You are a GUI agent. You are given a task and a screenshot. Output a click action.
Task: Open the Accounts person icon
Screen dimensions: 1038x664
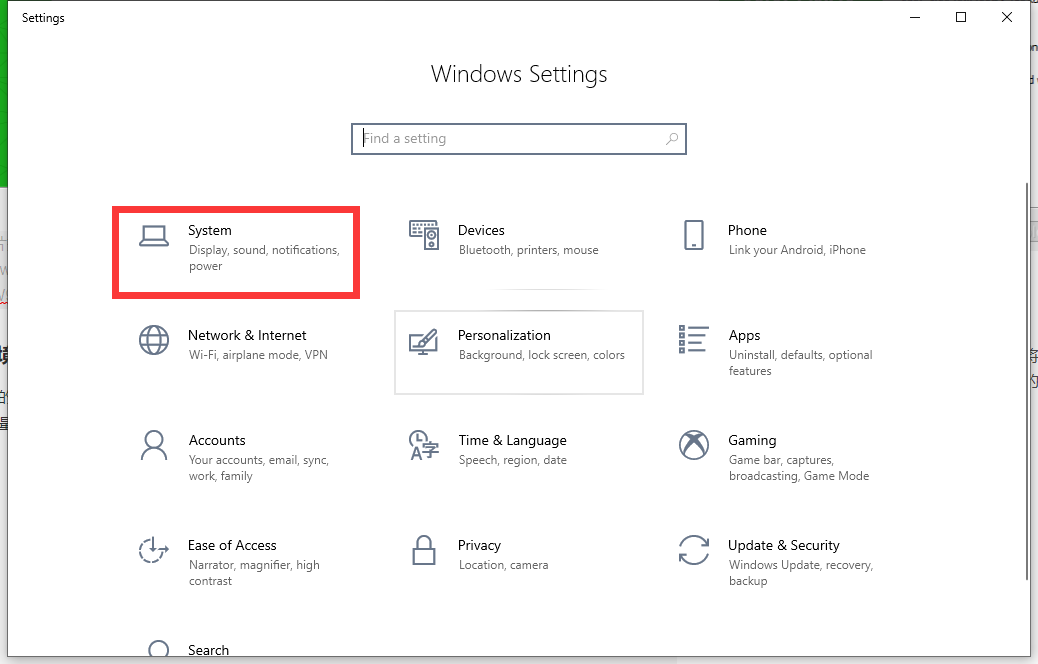(154, 445)
